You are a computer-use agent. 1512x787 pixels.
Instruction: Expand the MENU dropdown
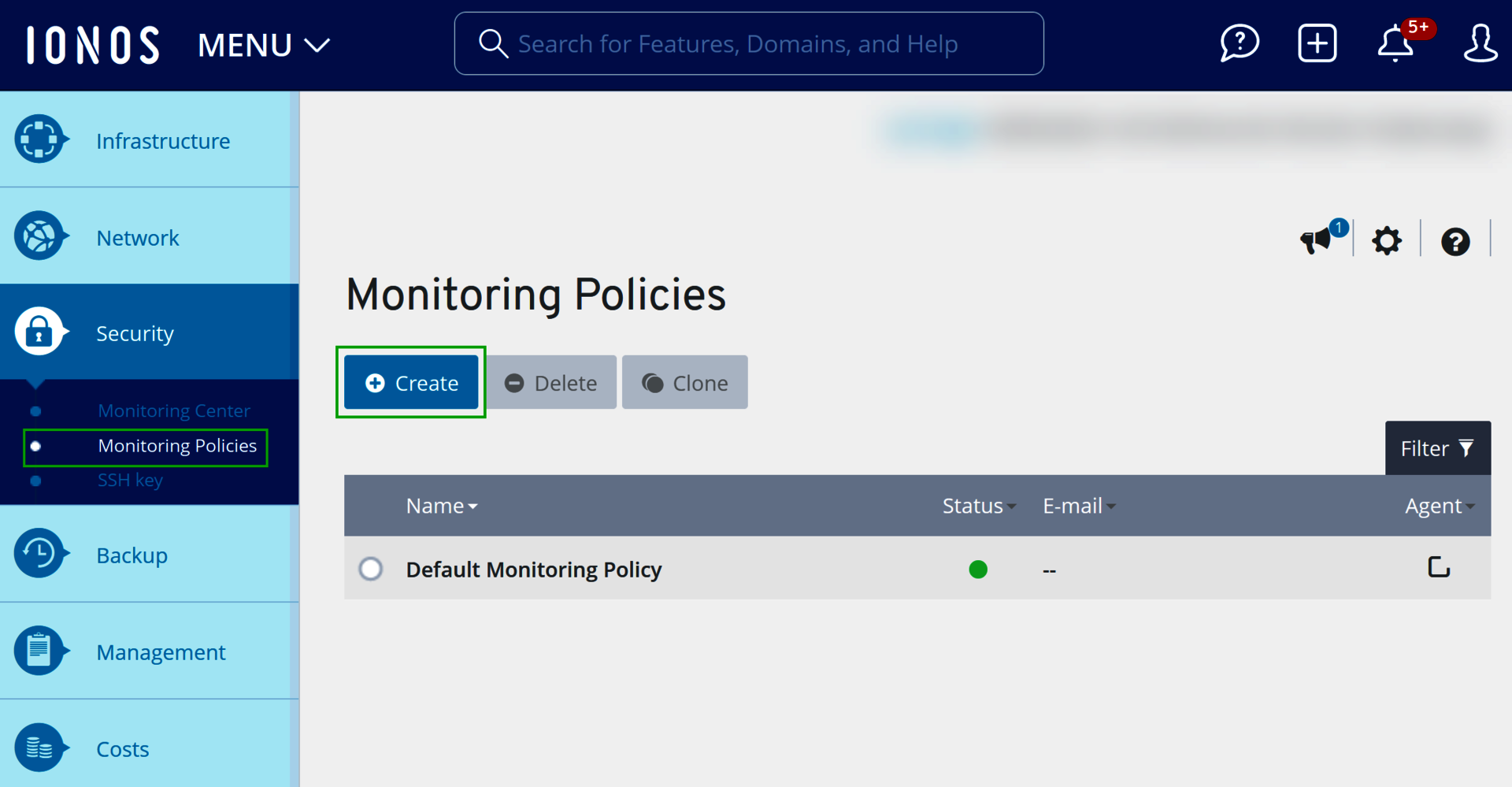pos(264,45)
